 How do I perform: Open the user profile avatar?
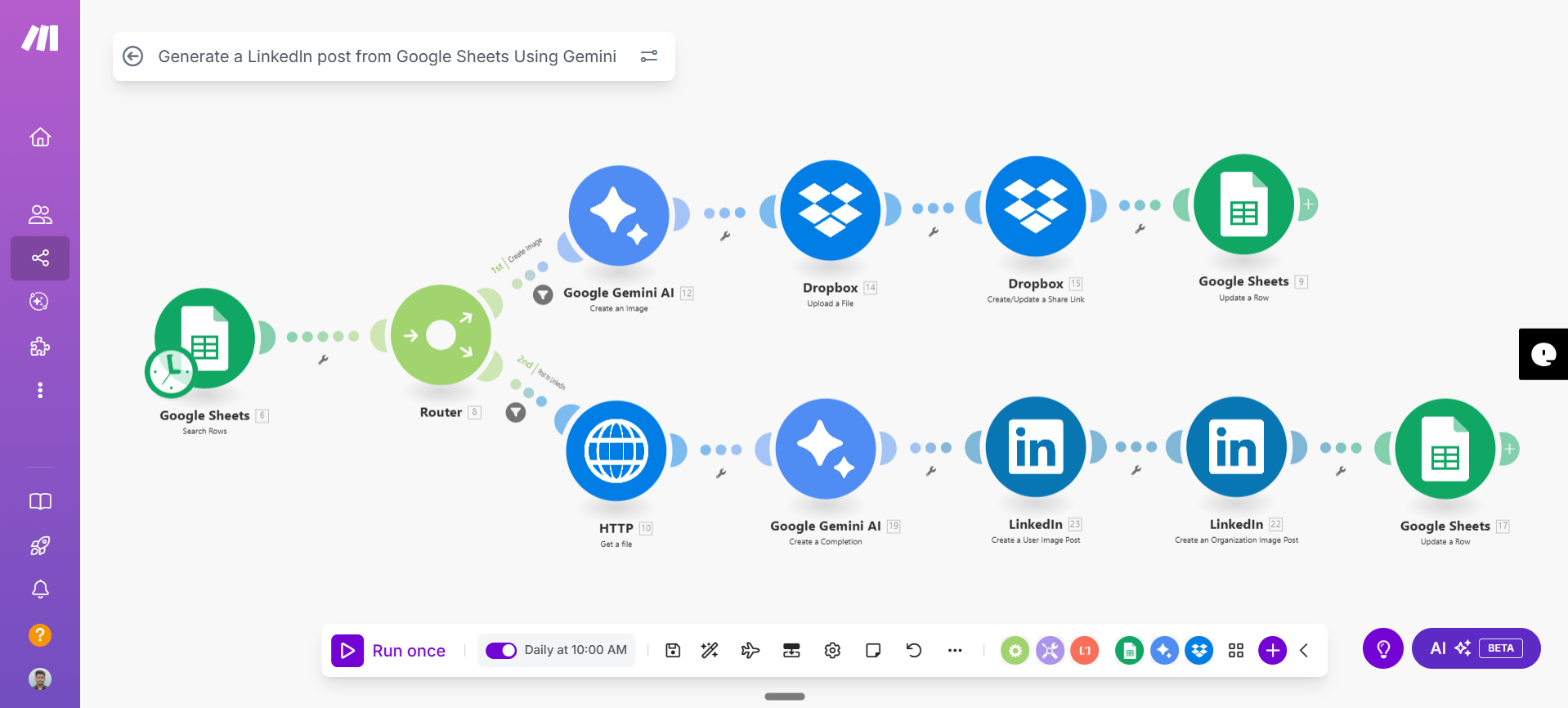click(40, 679)
